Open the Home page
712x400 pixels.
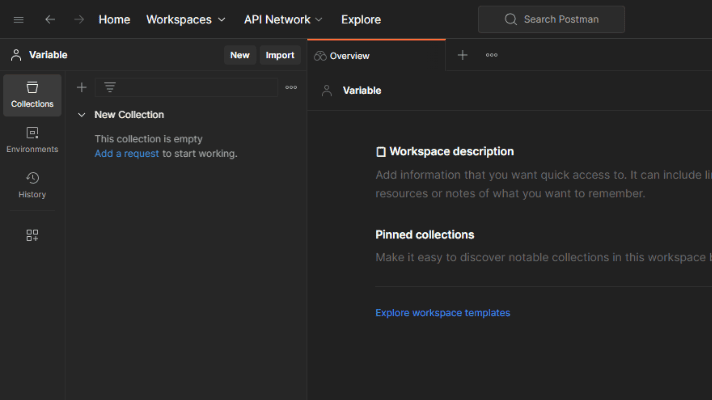pyautogui.click(x=114, y=20)
